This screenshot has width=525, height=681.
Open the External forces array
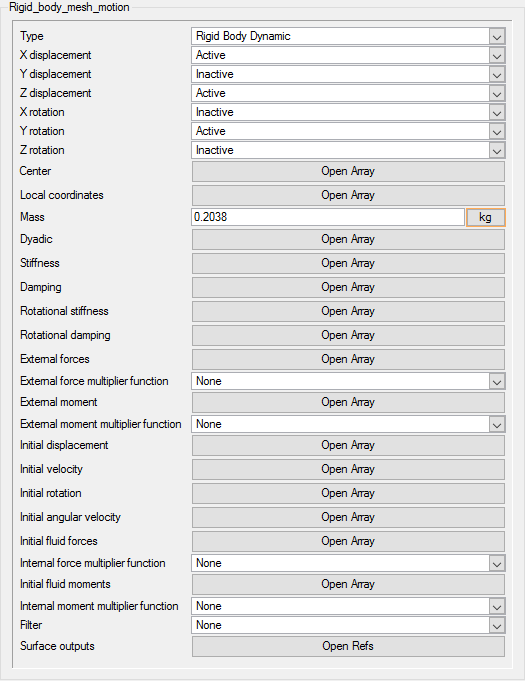coord(348,359)
